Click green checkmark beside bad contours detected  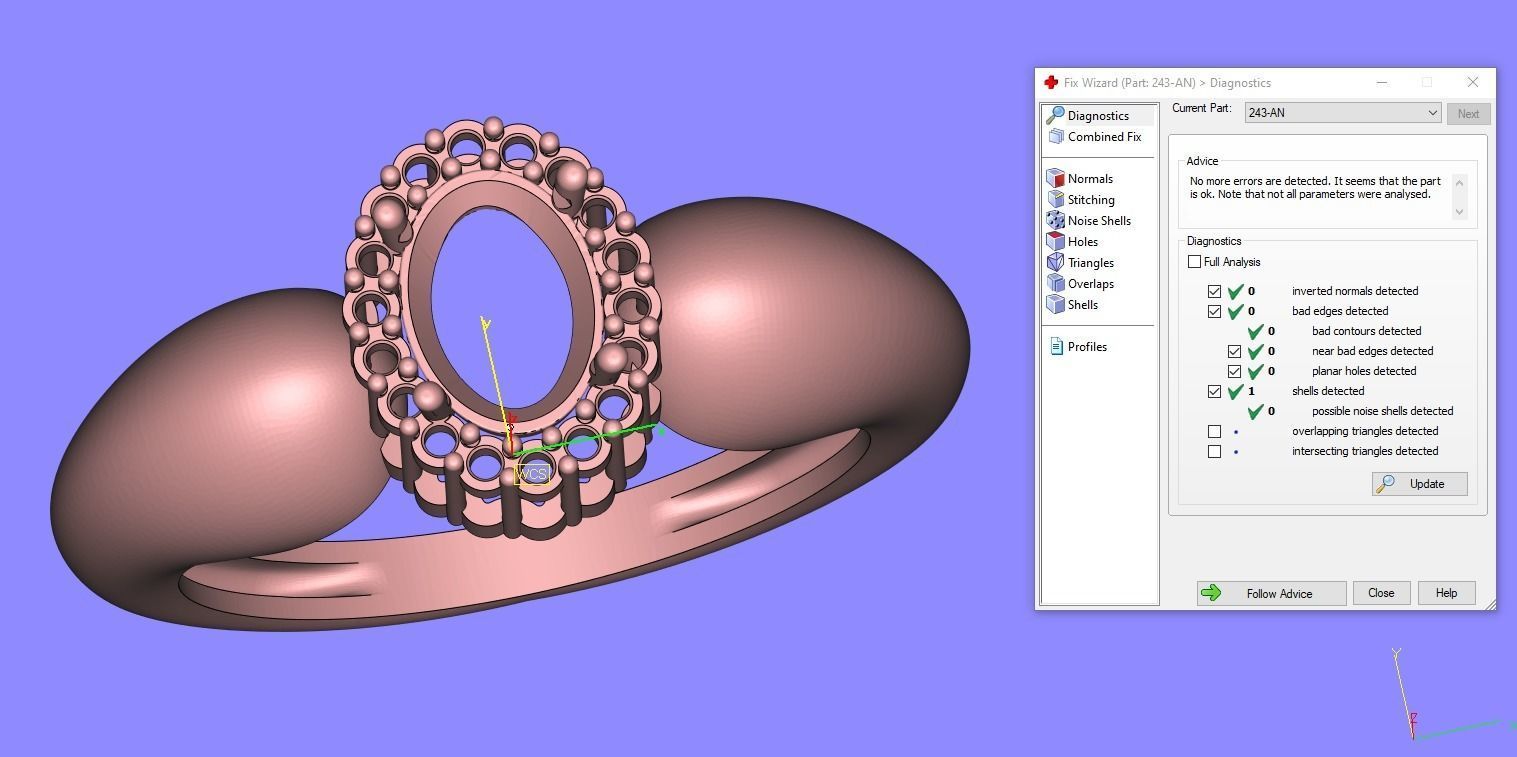tap(1256, 331)
